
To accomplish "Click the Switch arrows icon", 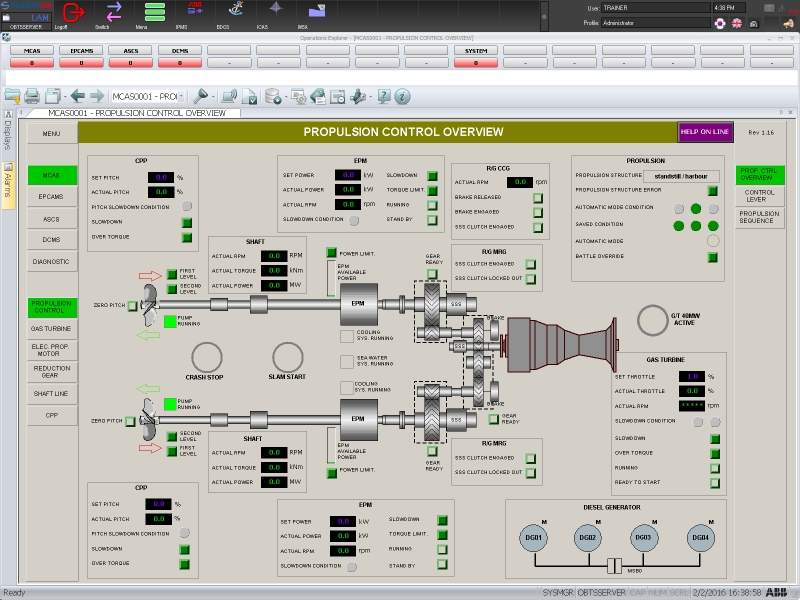I will tap(115, 12).
